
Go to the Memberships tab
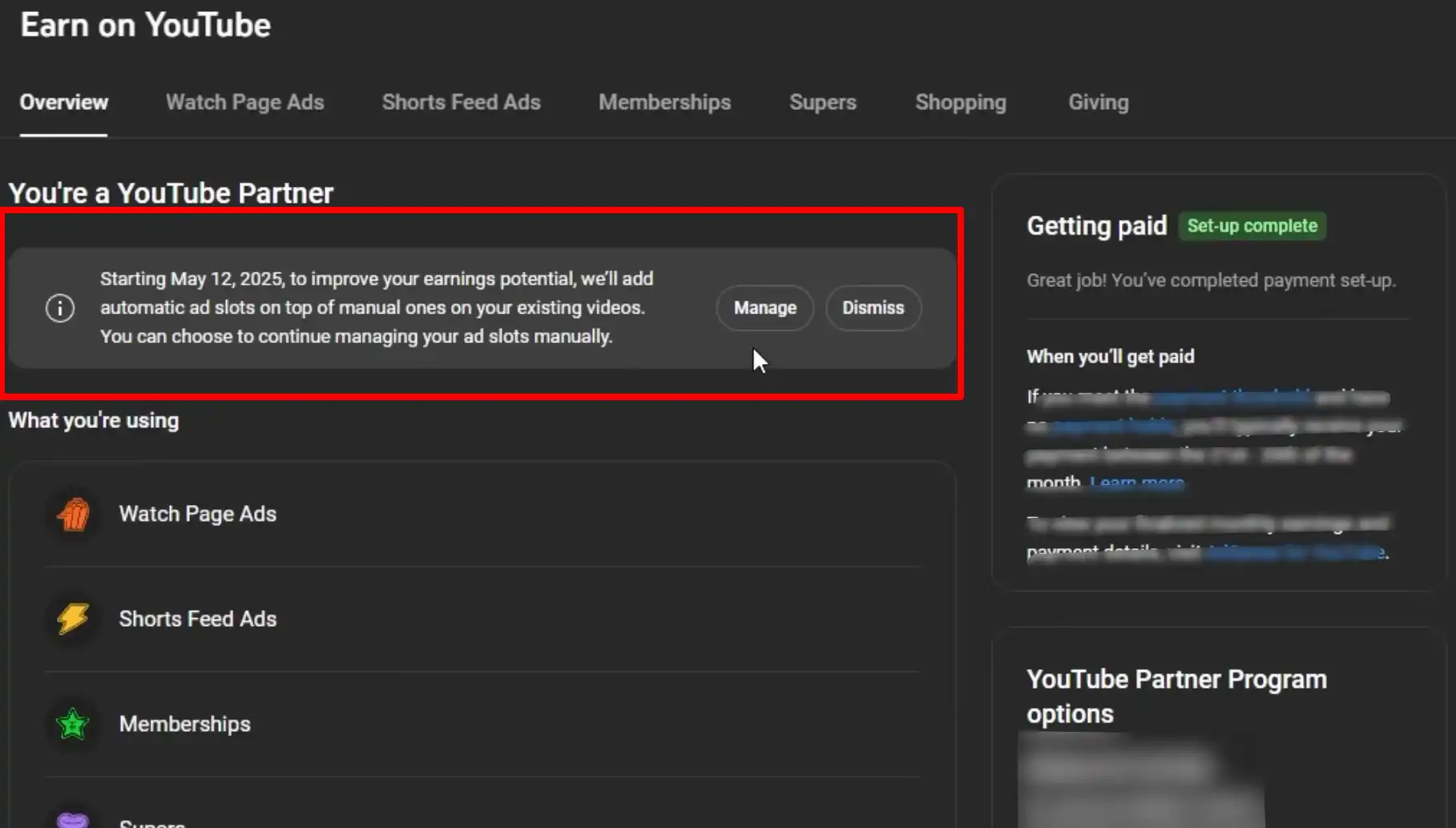(x=664, y=103)
